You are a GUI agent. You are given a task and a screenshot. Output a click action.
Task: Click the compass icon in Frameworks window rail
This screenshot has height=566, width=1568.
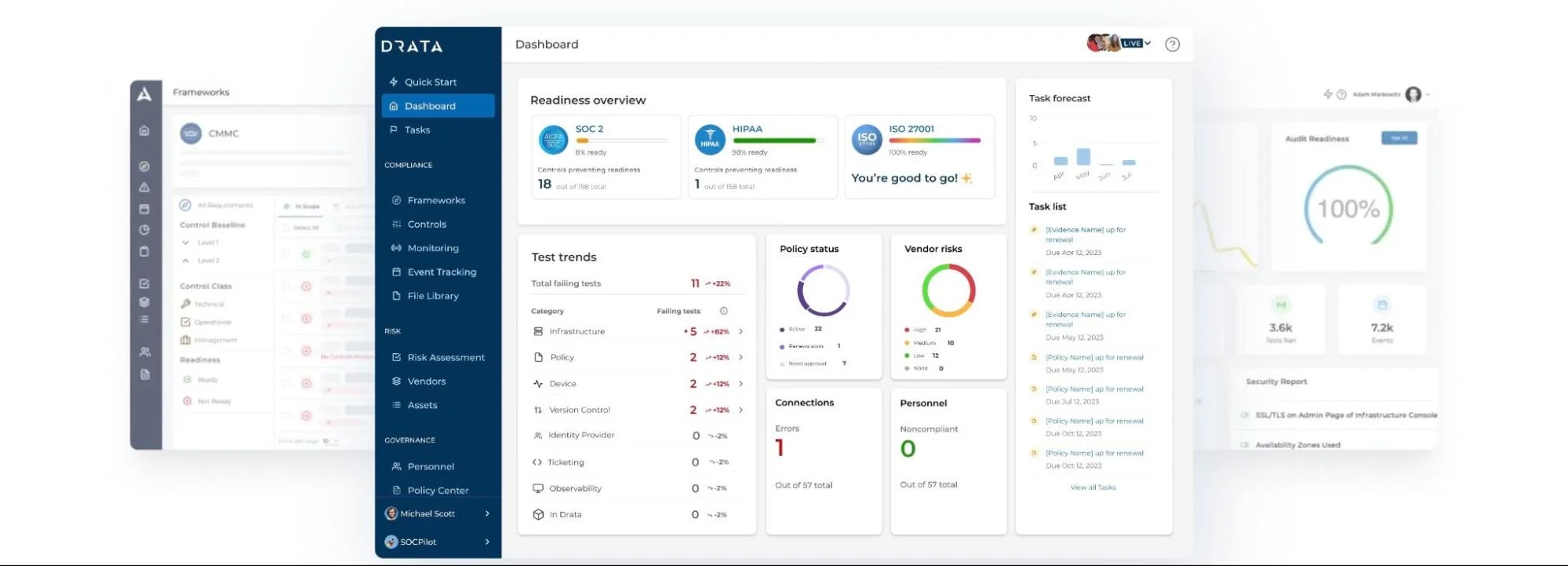144,166
